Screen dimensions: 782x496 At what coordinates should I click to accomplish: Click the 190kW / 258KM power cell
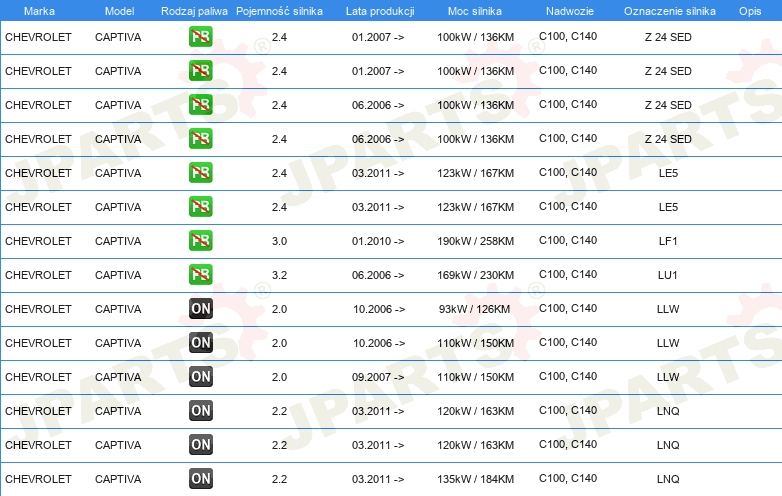click(475, 241)
